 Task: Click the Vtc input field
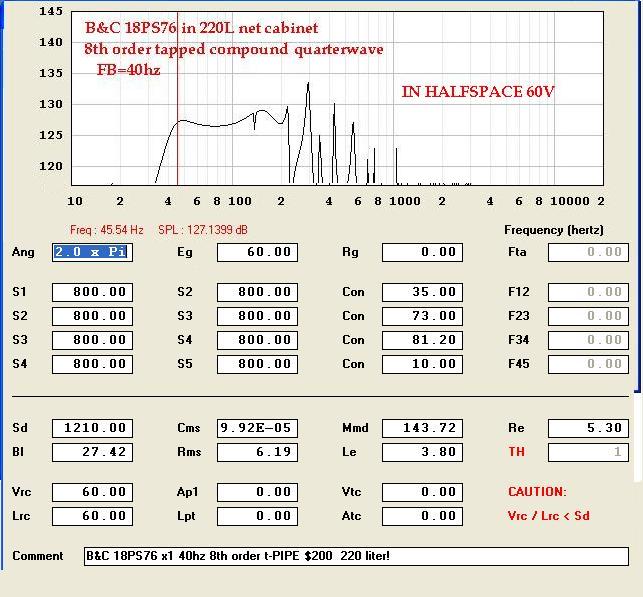tap(422, 492)
